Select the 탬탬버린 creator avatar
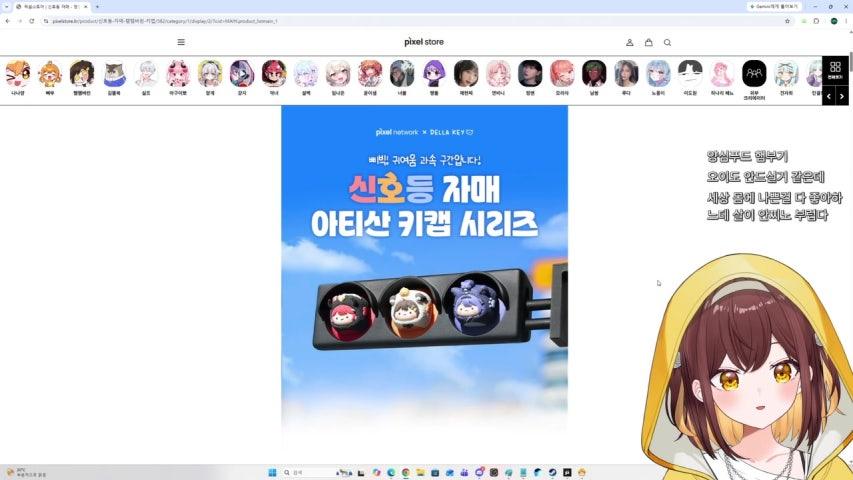The width and height of the screenshot is (853, 480). (x=82, y=73)
